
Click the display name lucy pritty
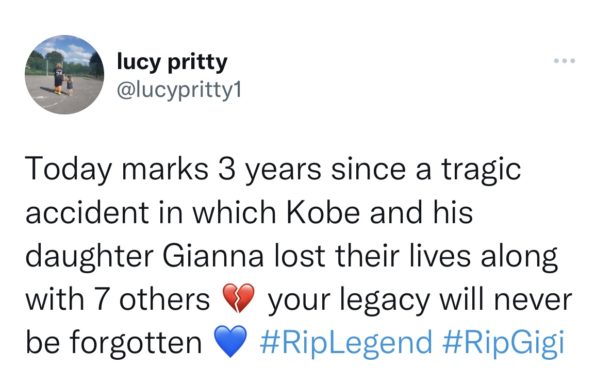pos(172,62)
